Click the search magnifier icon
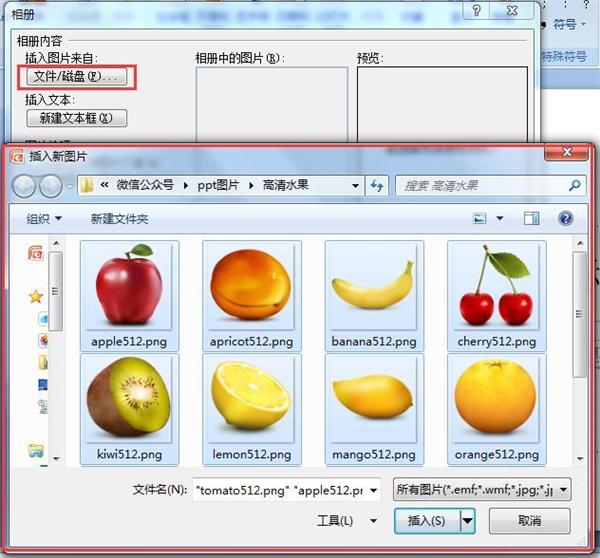 (x=574, y=186)
